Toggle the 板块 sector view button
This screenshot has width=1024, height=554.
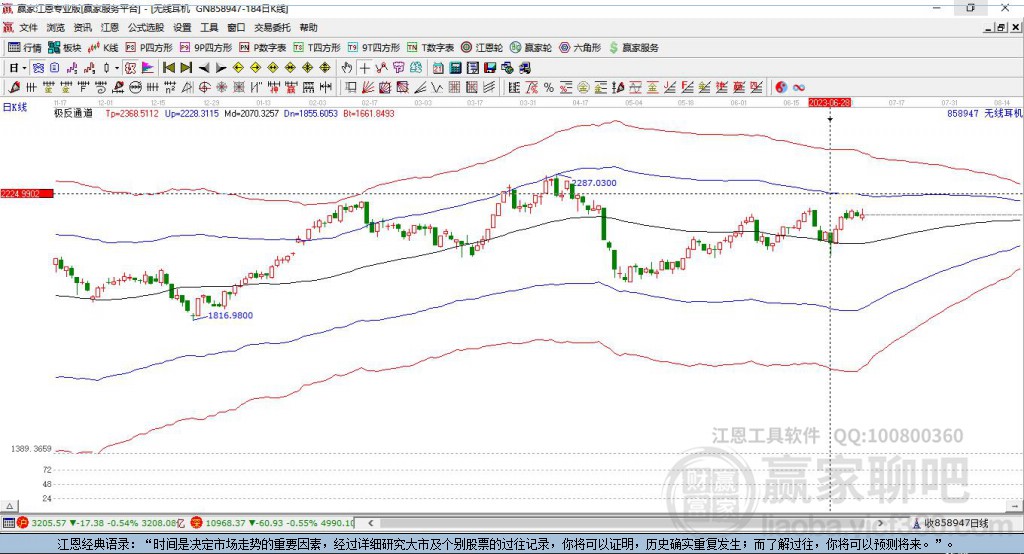(64, 48)
